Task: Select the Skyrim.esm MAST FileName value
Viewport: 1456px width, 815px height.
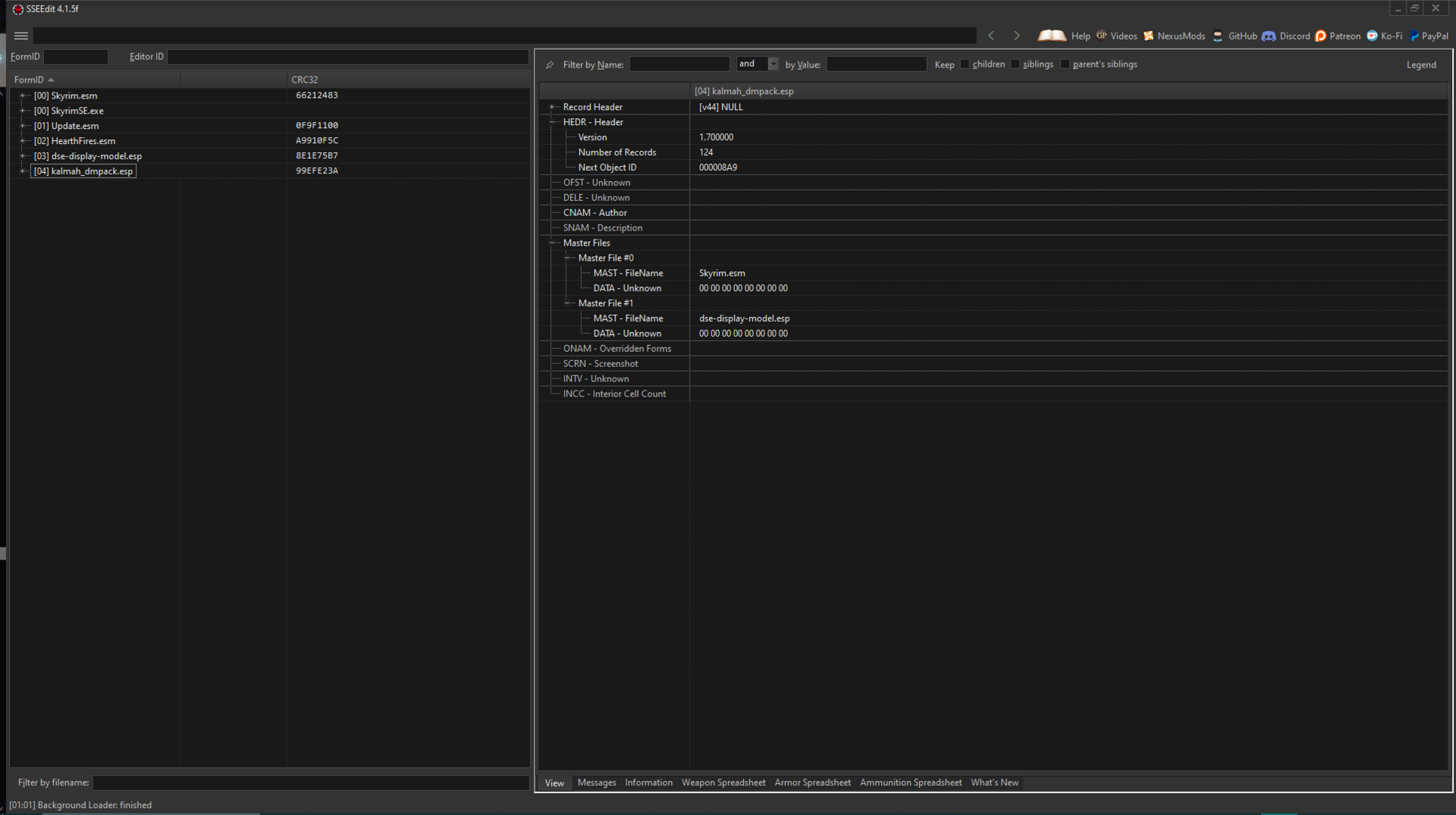Action: pyautogui.click(x=722, y=273)
